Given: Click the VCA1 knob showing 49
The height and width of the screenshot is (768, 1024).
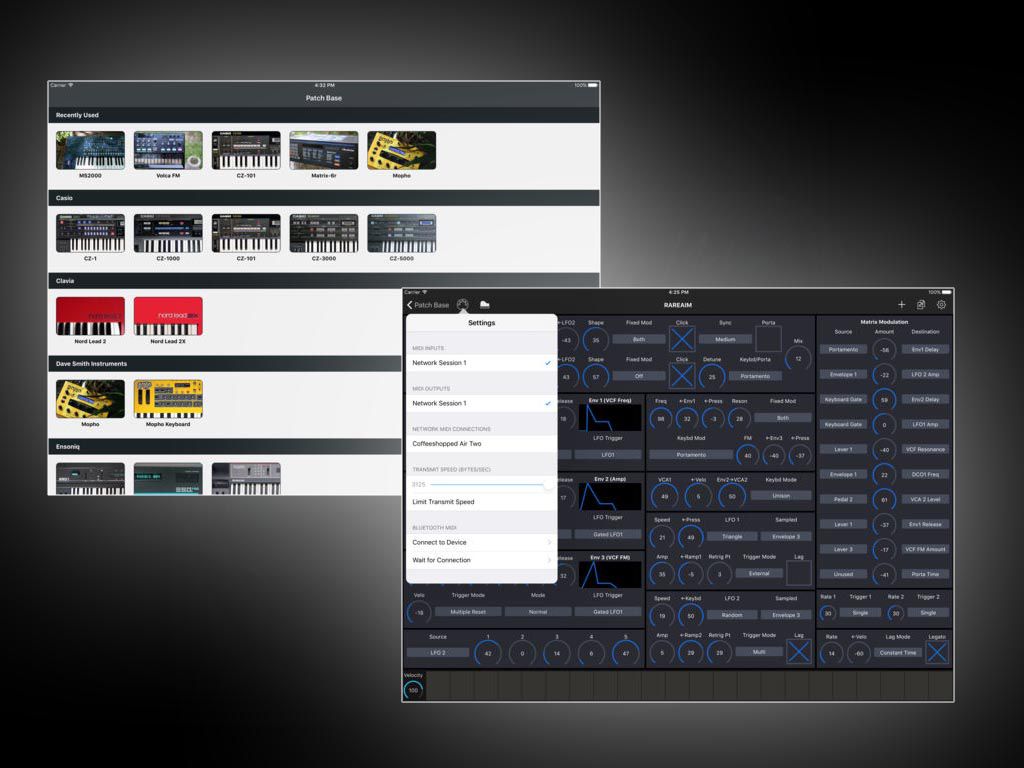Looking at the screenshot, I should (x=664, y=496).
